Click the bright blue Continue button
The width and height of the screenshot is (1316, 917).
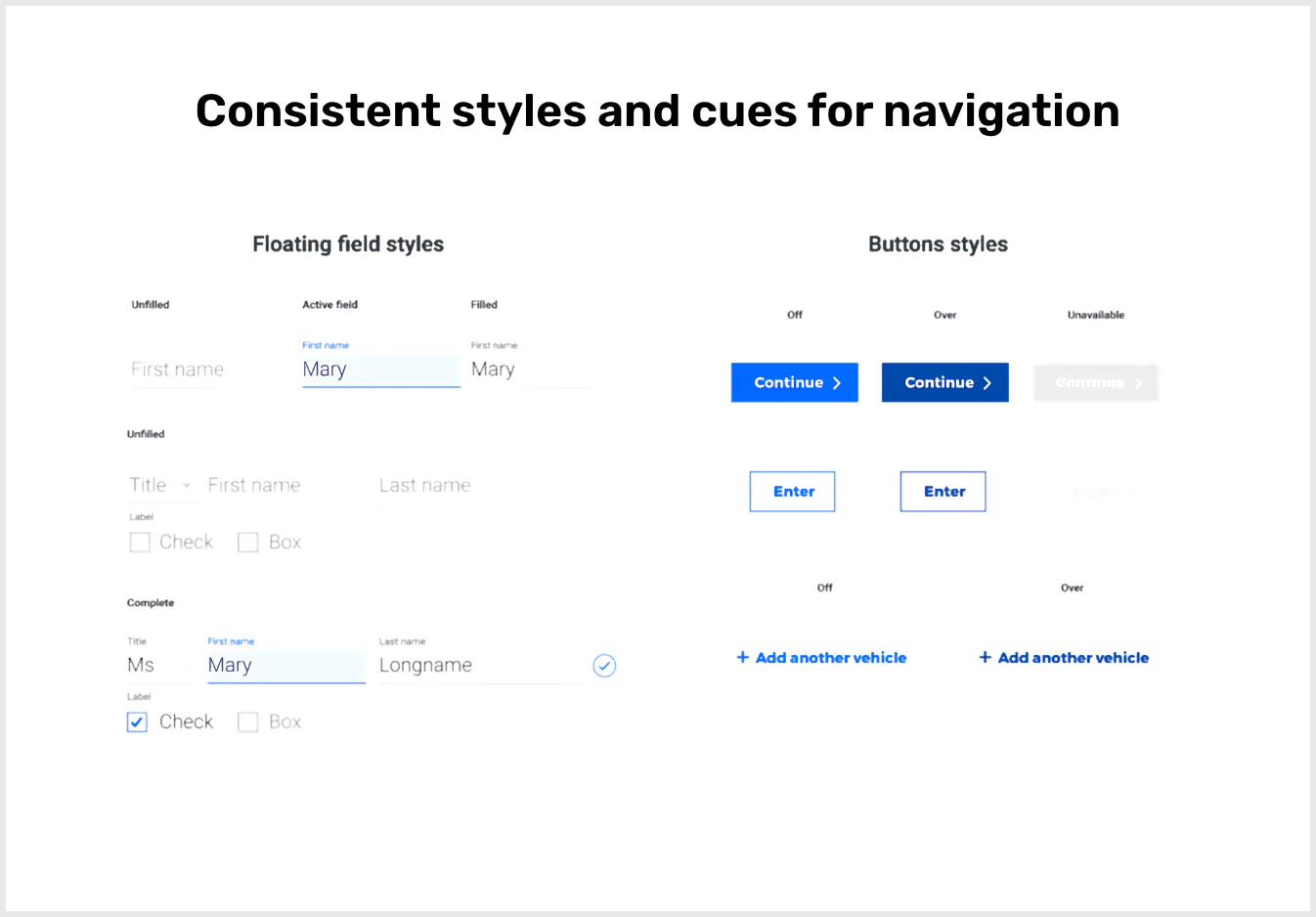click(795, 382)
